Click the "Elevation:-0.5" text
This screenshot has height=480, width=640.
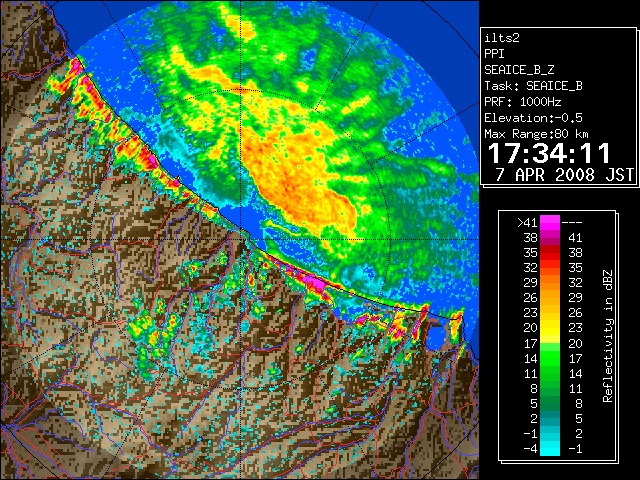coord(533,118)
